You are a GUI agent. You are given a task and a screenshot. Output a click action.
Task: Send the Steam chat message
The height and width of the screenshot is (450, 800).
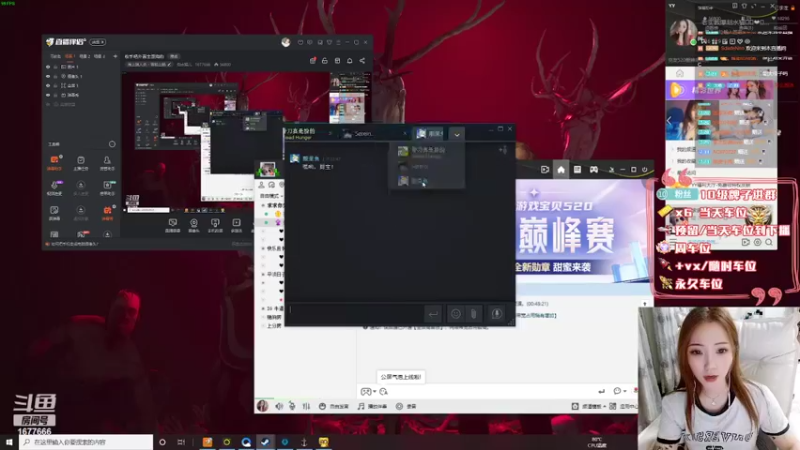(x=433, y=314)
